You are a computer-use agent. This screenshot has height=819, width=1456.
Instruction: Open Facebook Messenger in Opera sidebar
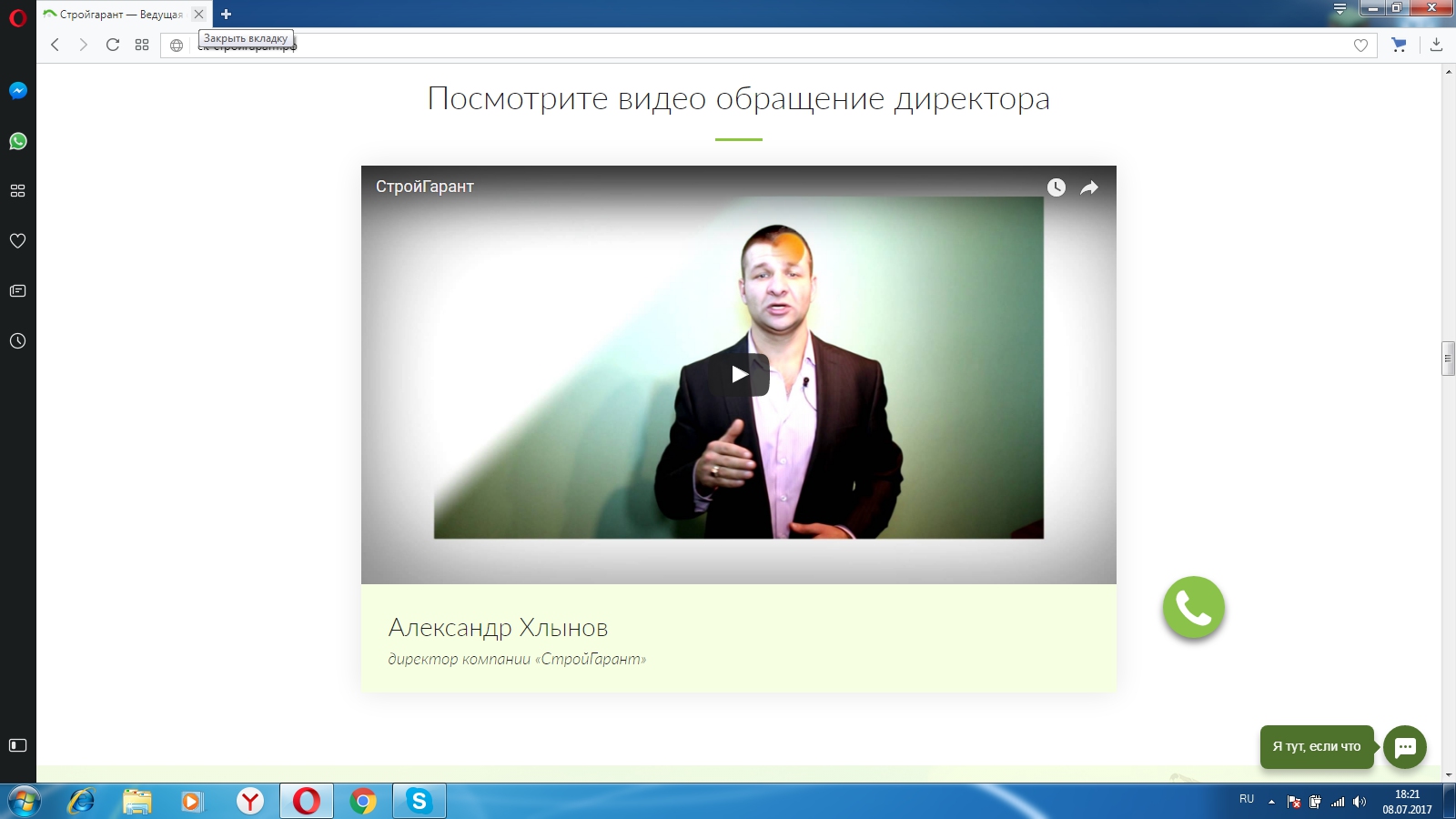point(17,91)
